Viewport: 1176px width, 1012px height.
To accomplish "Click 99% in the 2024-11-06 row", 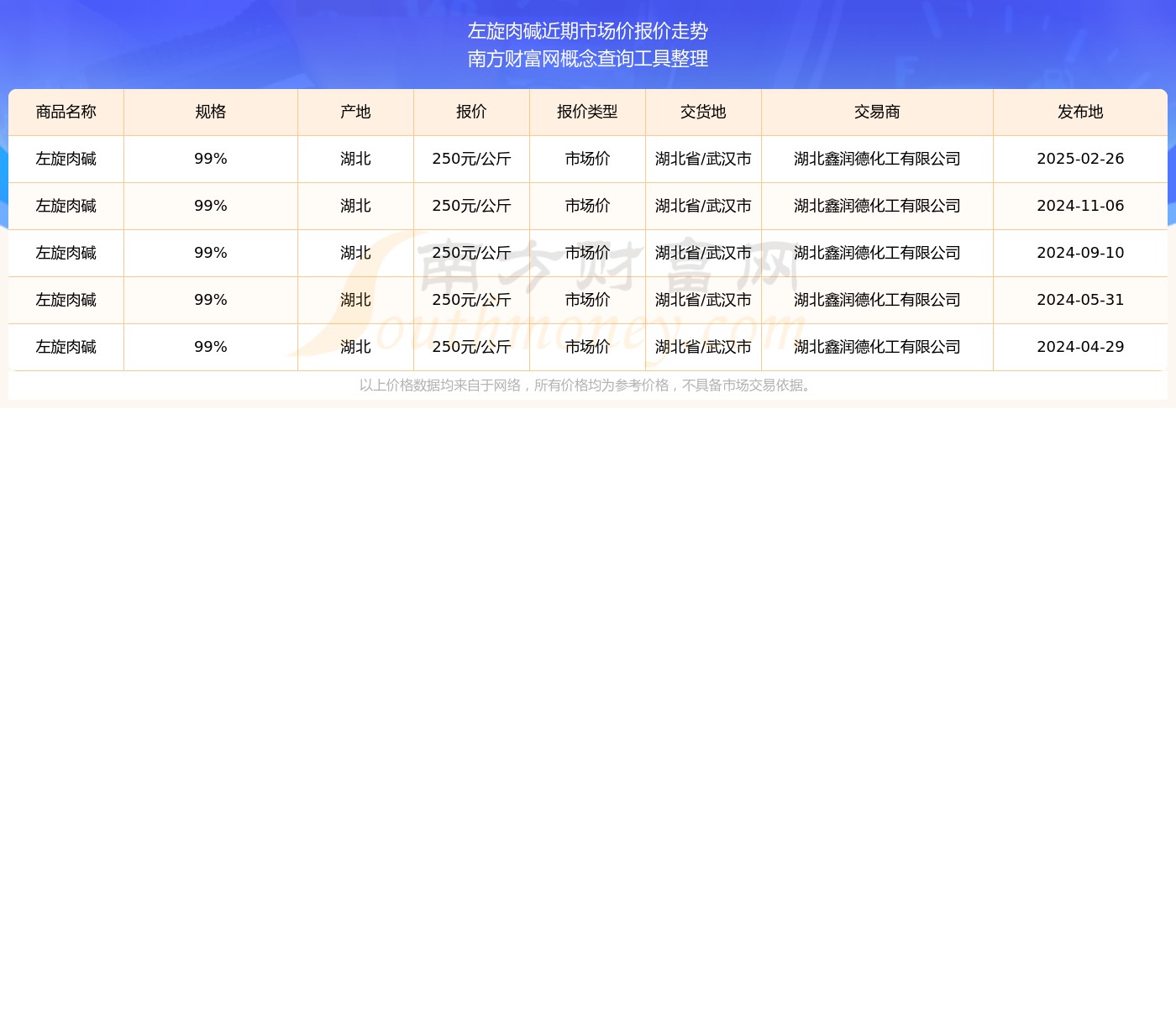I will [211, 206].
